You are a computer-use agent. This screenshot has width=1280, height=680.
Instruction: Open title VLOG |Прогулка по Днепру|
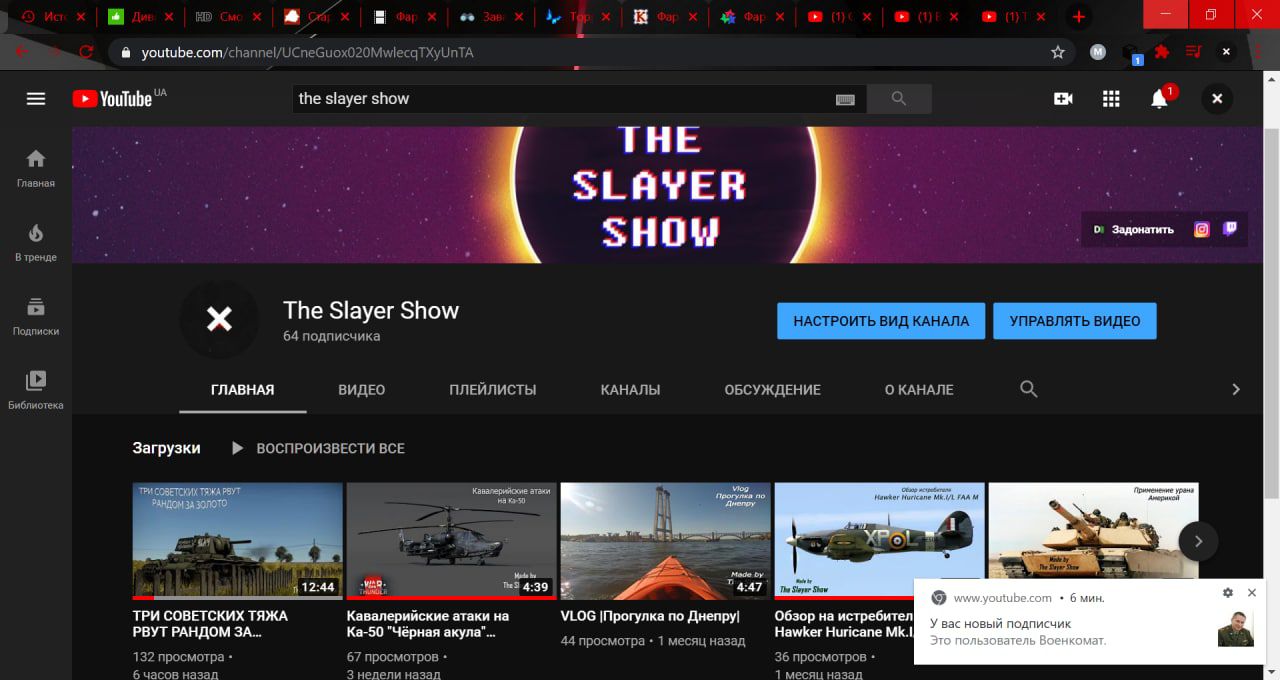point(650,616)
